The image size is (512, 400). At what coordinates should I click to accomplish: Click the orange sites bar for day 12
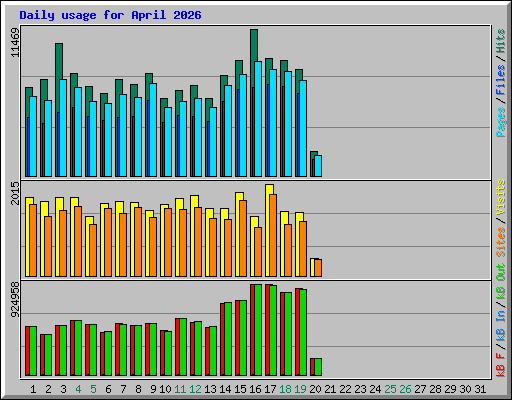198,242
